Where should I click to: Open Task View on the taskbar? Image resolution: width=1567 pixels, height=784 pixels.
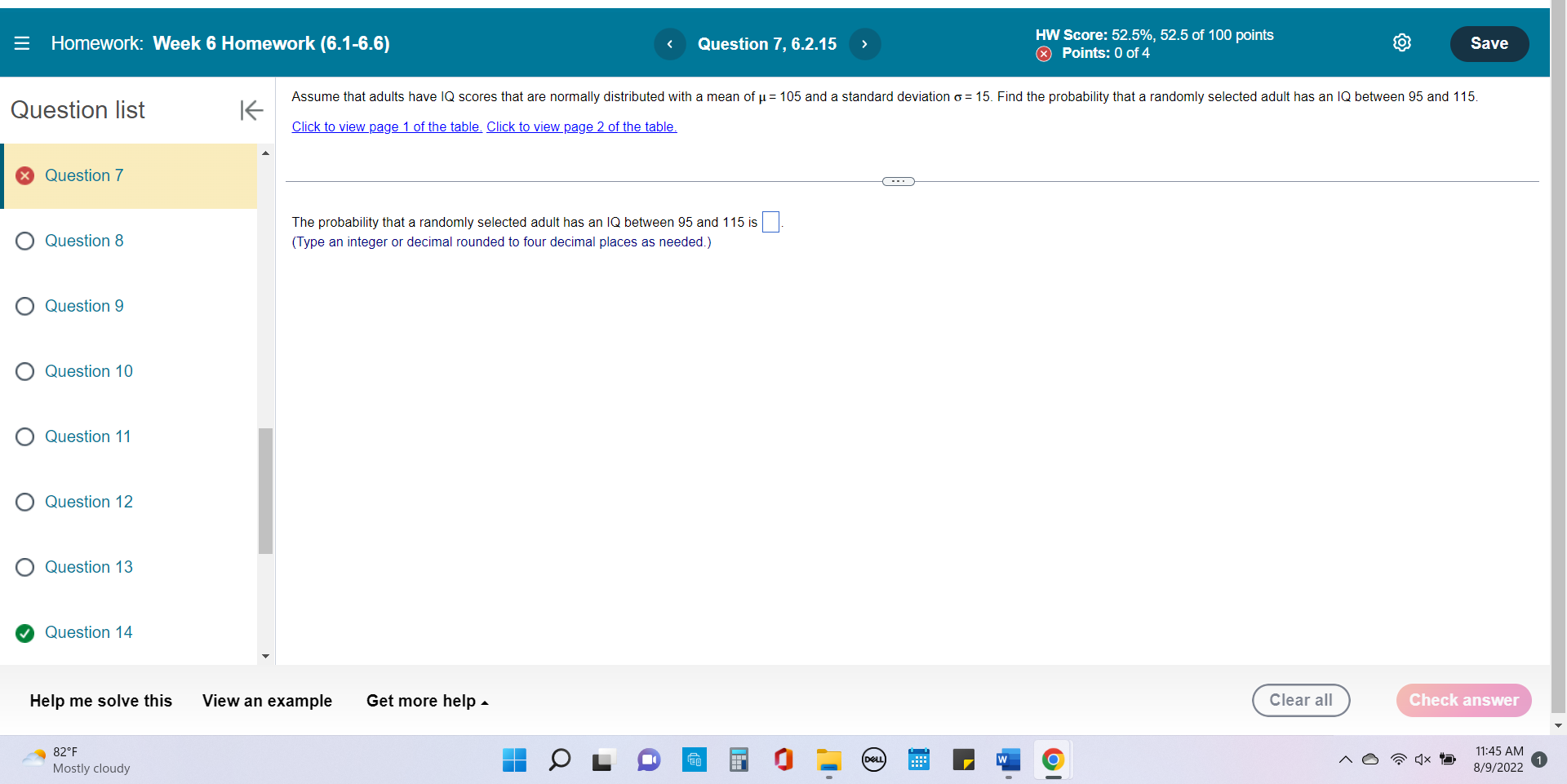[603, 760]
